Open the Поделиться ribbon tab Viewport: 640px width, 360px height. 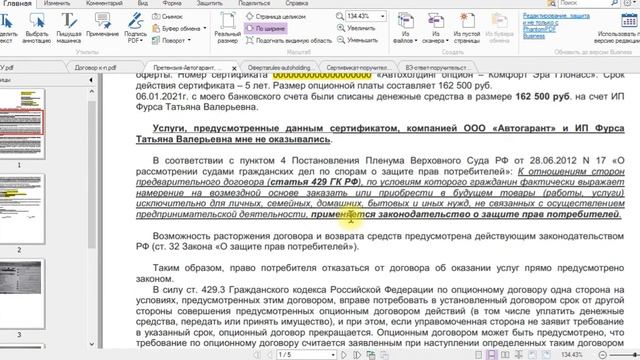254,3
